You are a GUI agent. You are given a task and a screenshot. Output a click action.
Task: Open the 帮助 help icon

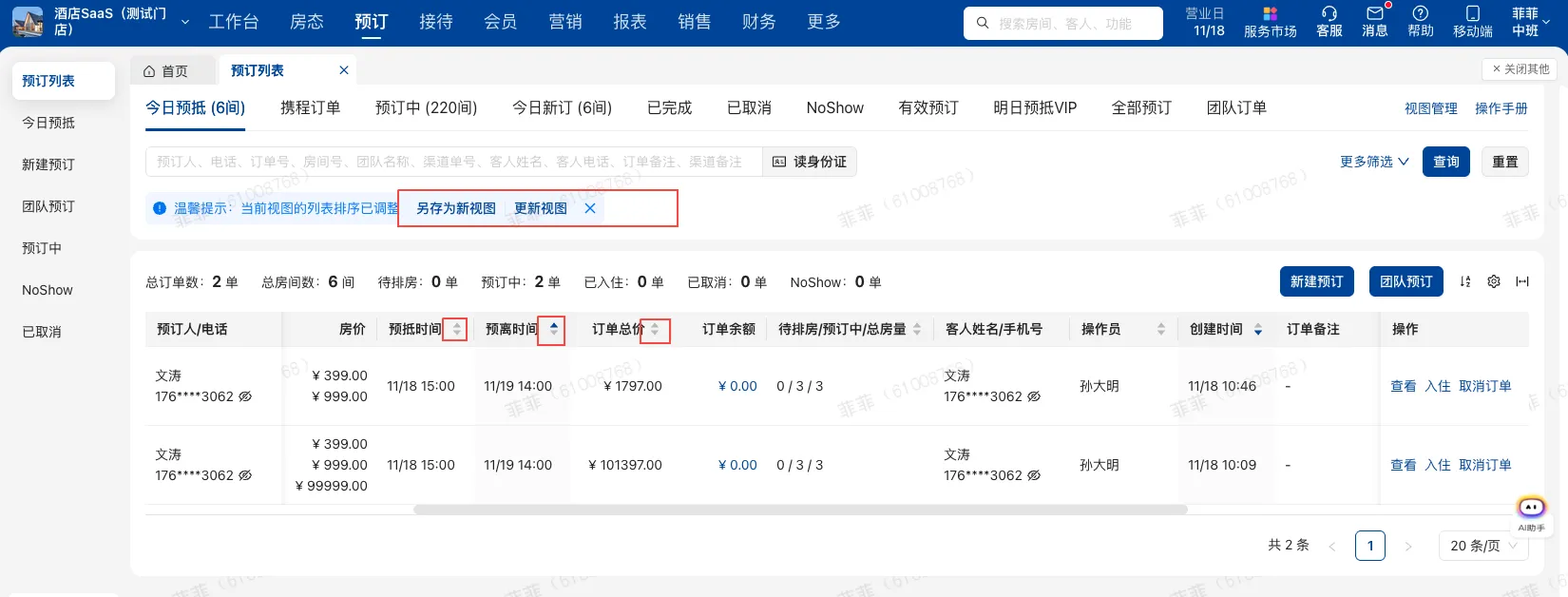[1421, 22]
